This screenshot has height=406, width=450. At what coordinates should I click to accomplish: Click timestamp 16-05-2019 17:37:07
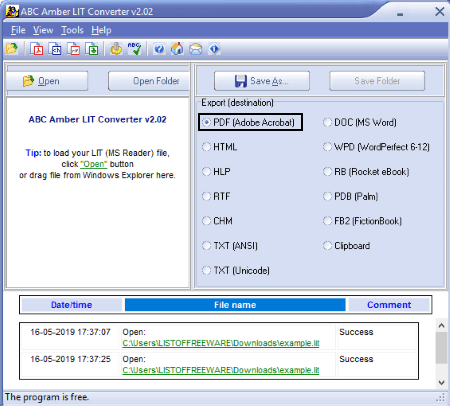pyautogui.click(x=70, y=332)
